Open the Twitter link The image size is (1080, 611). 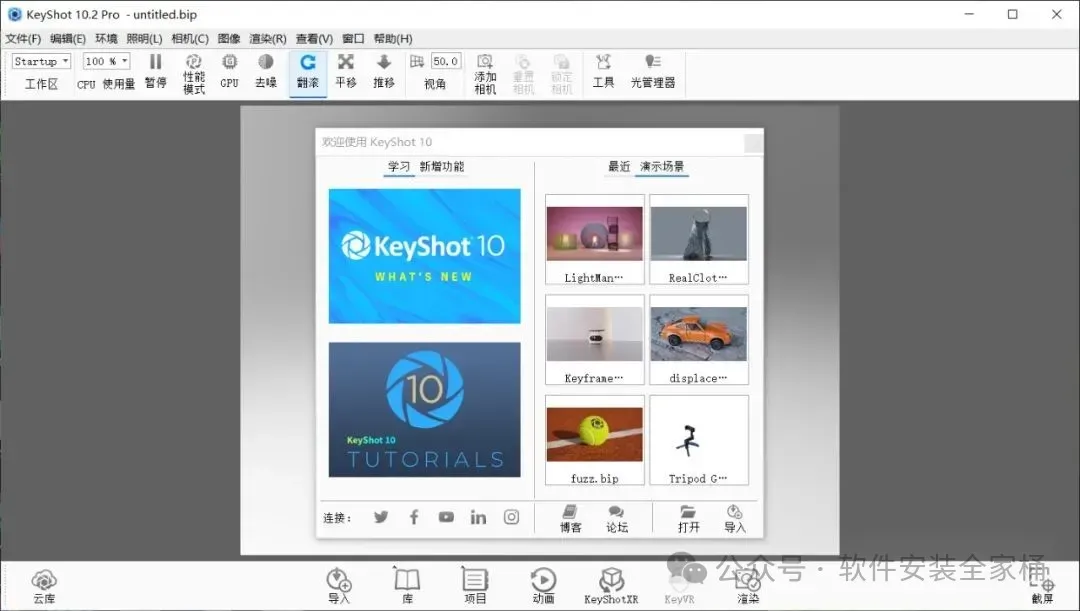coord(381,517)
